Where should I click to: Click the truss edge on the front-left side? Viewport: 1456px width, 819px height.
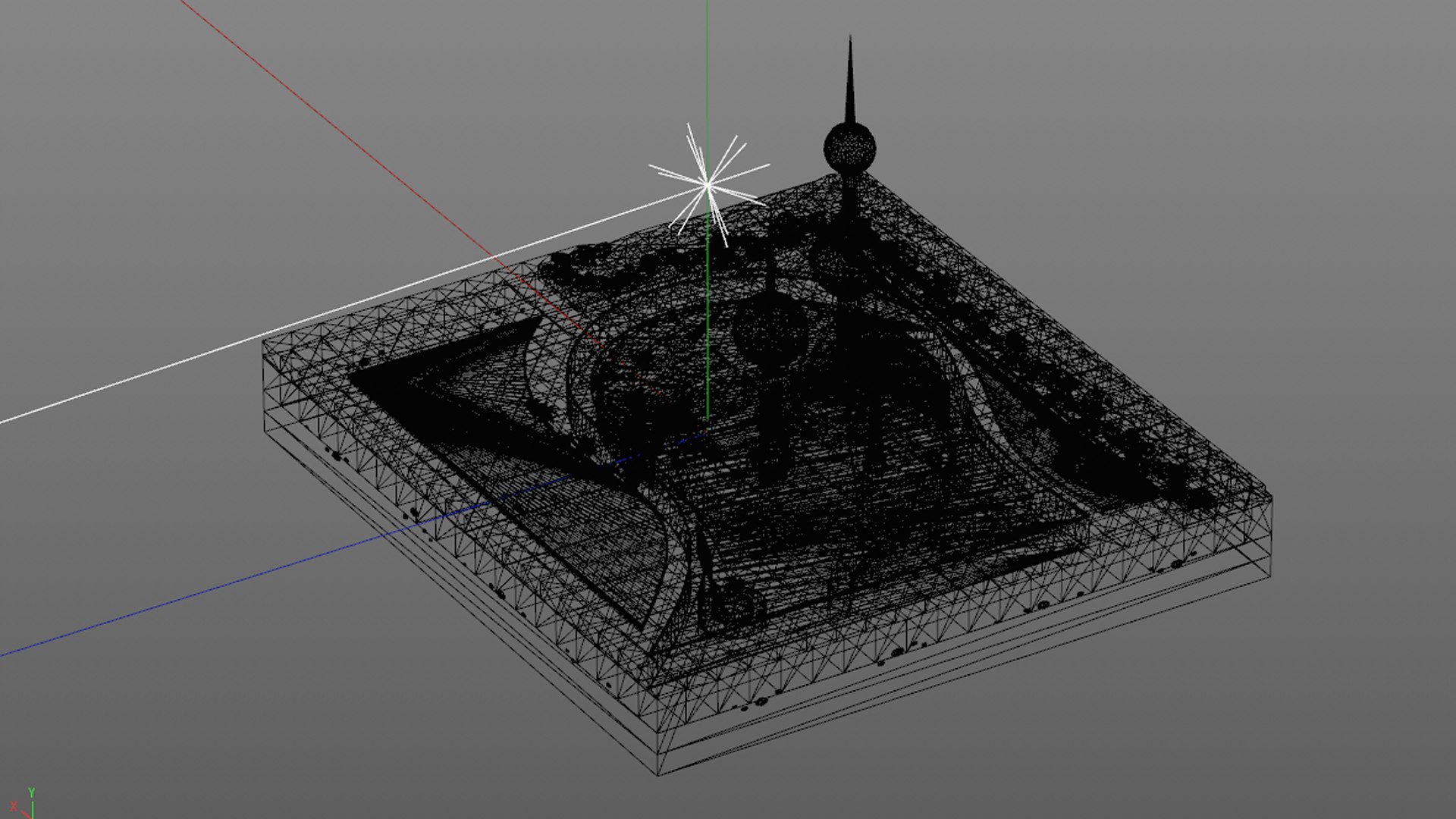click(455, 542)
